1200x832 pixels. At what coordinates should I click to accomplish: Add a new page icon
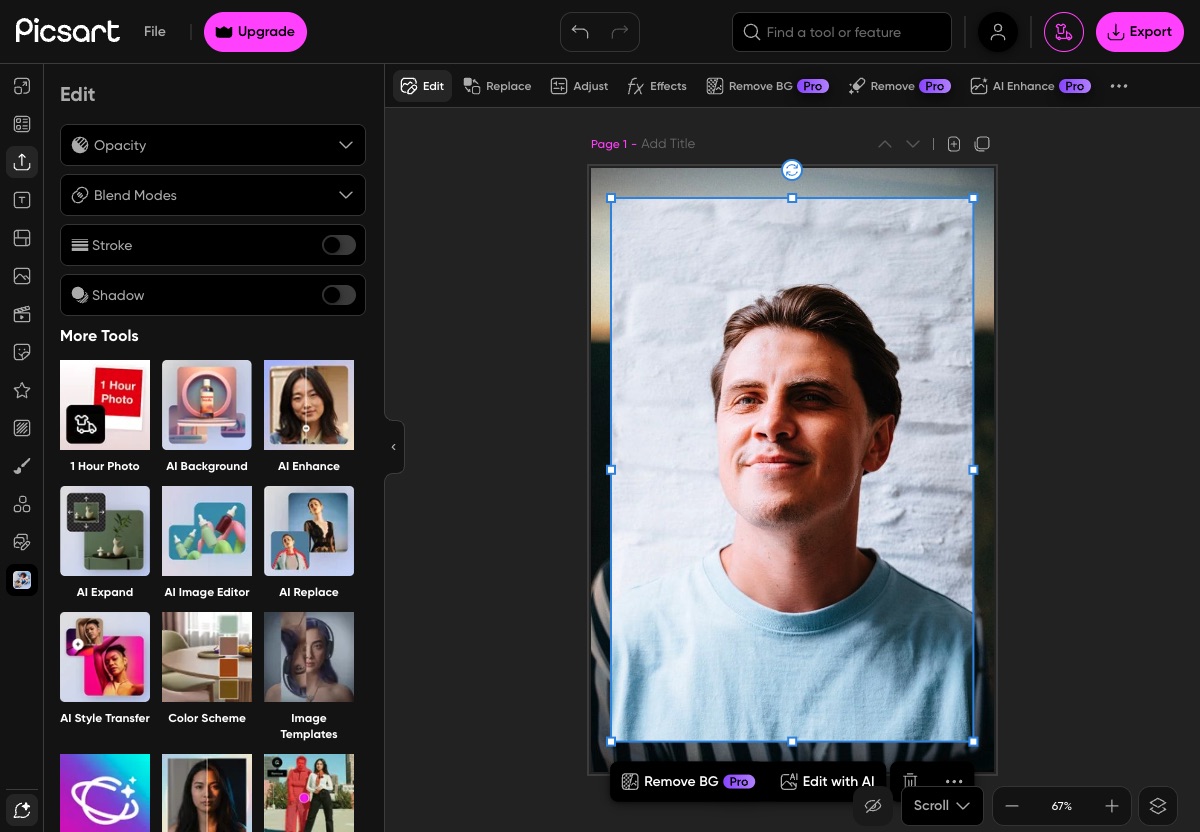click(x=954, y=144)
